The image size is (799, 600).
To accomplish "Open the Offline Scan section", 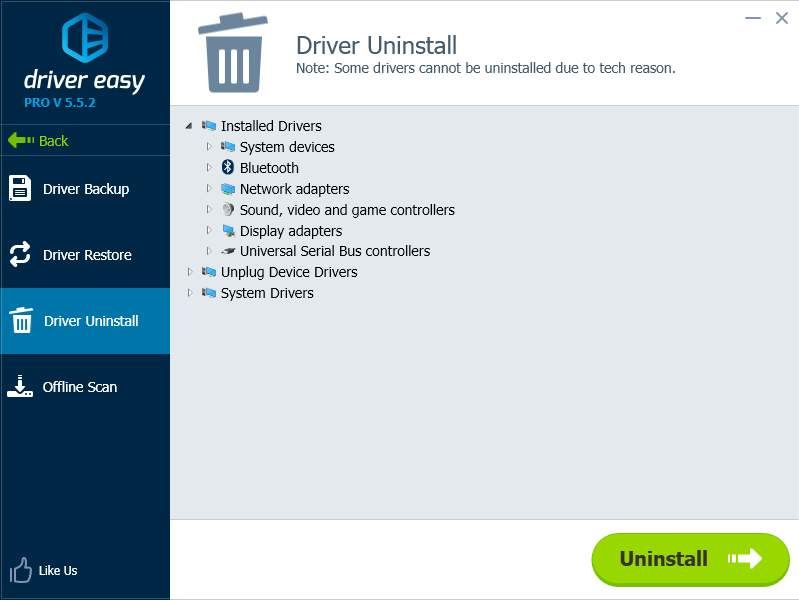I will [85, 387].
